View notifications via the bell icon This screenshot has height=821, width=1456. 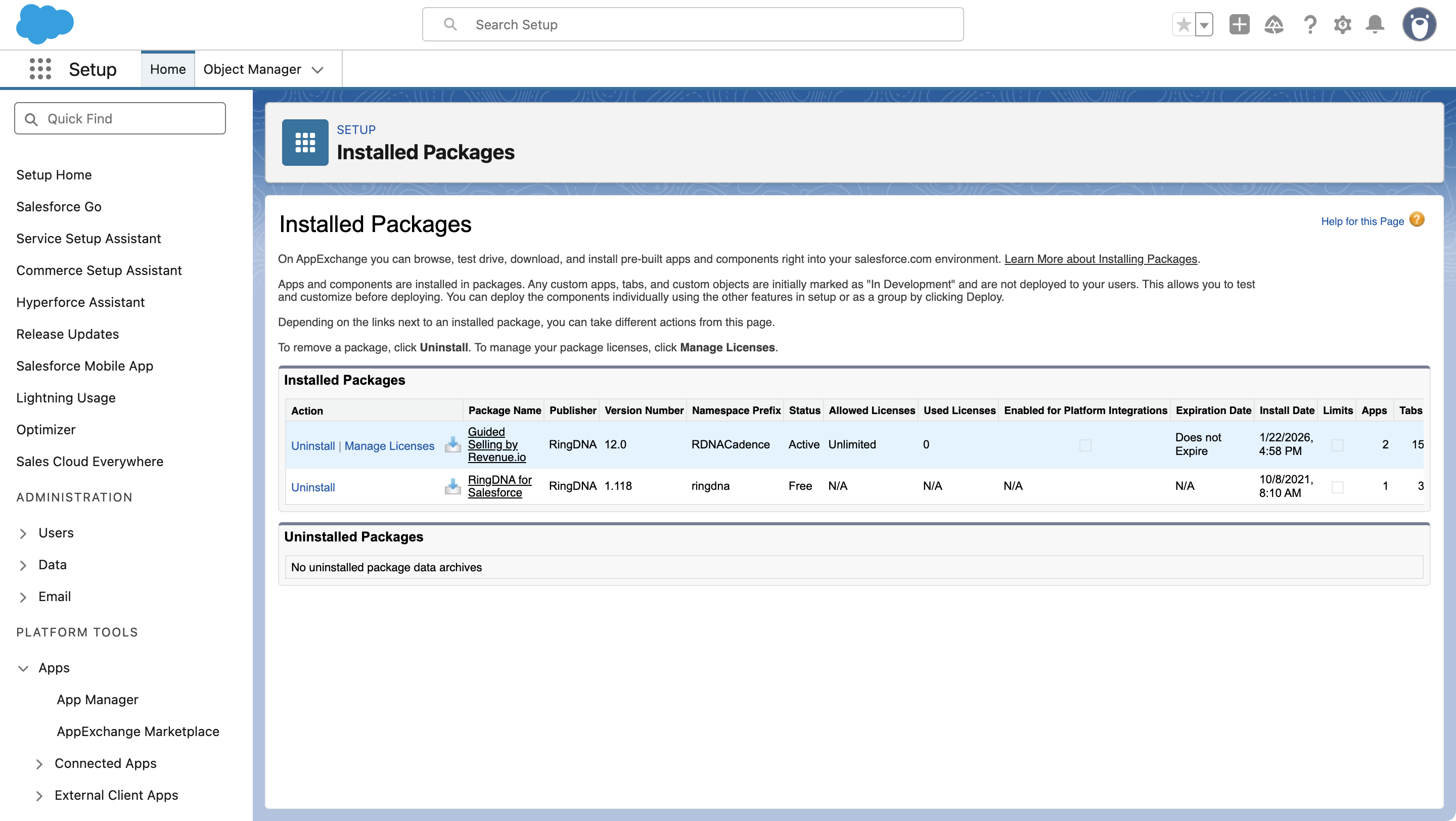point(1376,24)
